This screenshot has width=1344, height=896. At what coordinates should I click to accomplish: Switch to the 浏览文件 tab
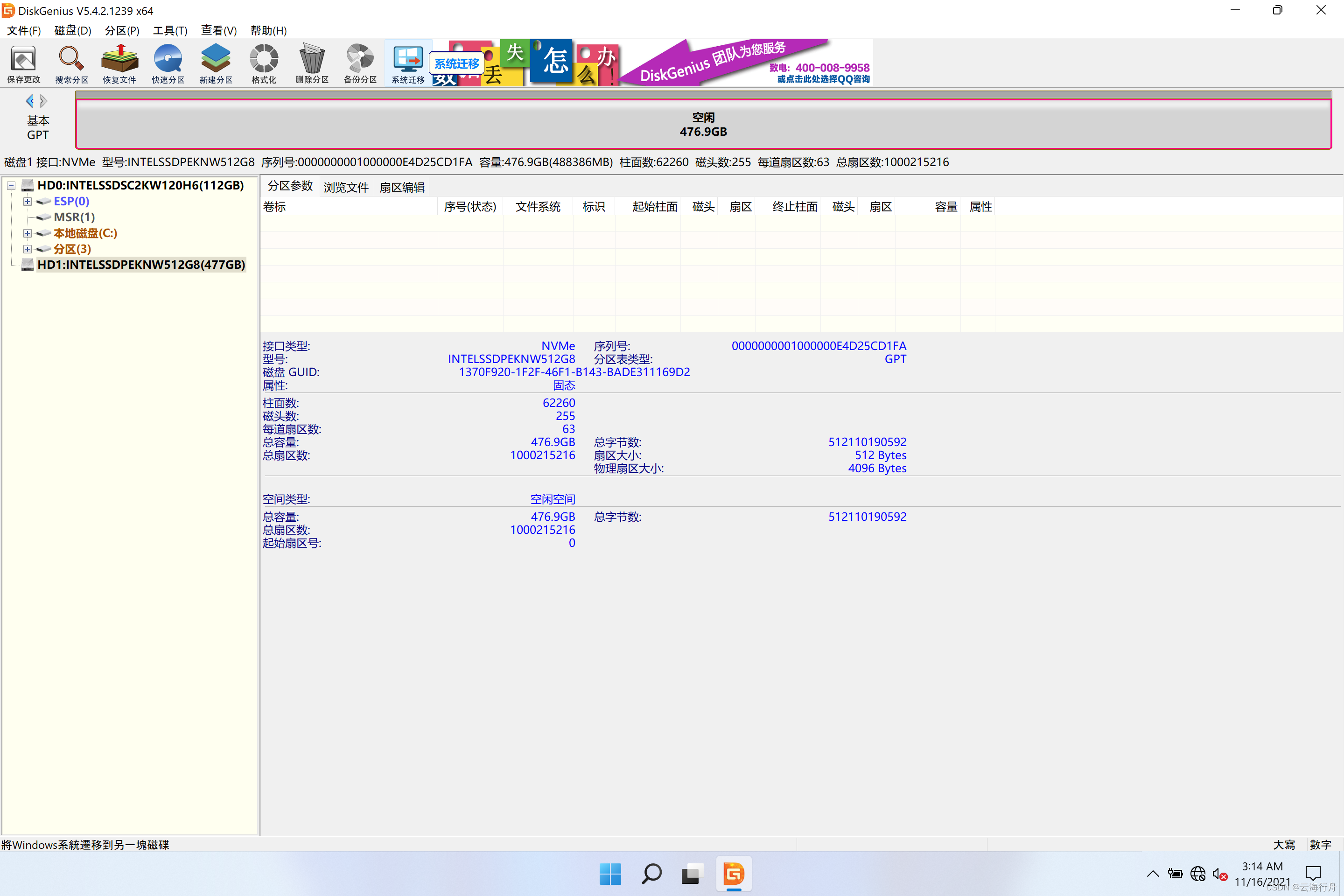click(x=346, y=187)
